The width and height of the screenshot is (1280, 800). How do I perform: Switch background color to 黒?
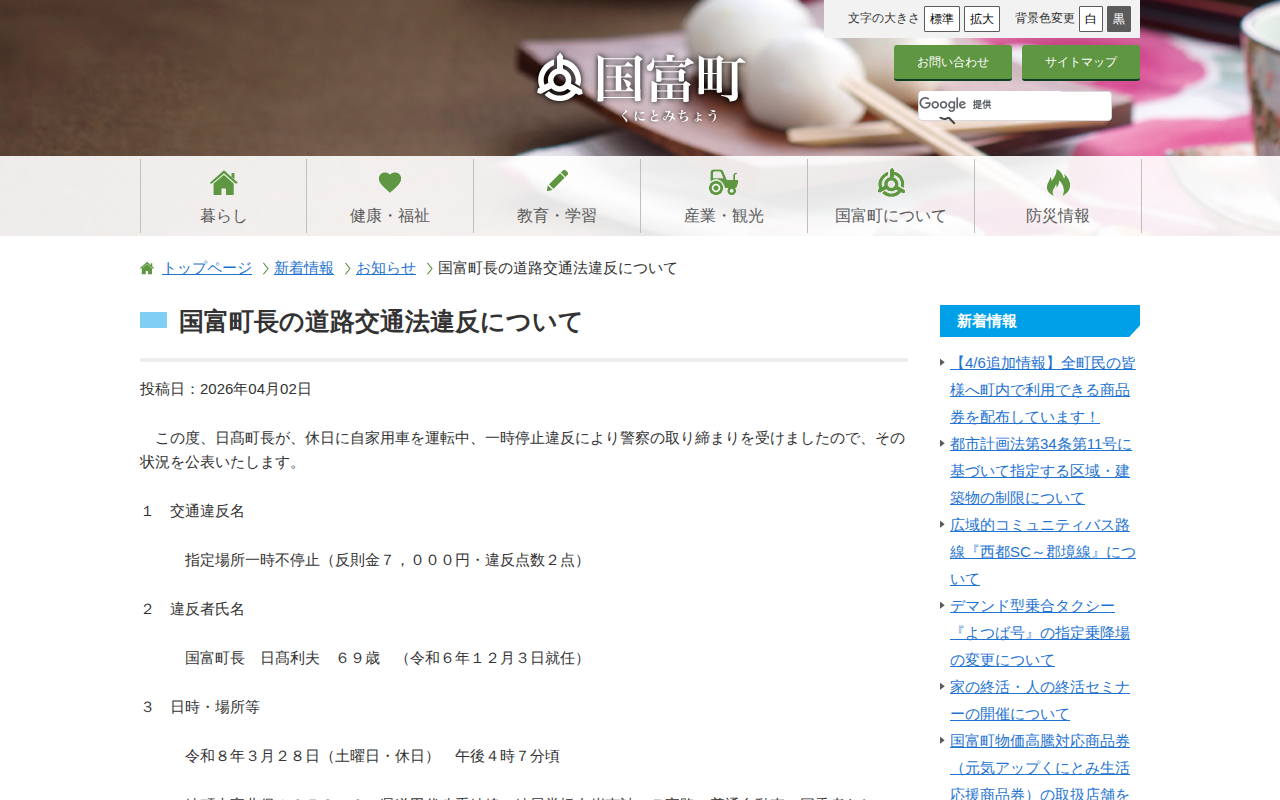click(1119, 18)
